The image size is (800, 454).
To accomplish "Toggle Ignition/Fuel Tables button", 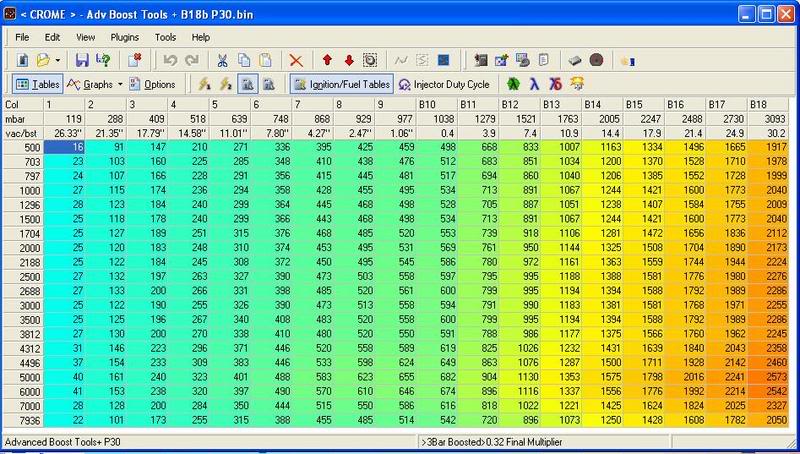I will click(342, 84).
